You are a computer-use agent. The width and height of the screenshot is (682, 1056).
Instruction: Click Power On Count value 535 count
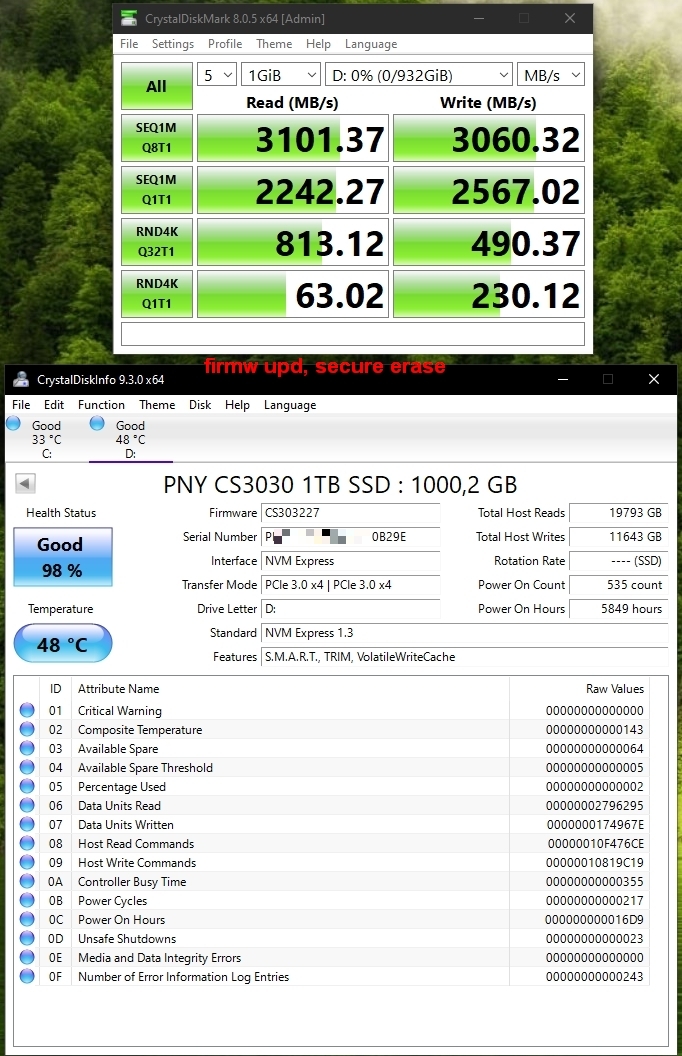tap(618, 585)
